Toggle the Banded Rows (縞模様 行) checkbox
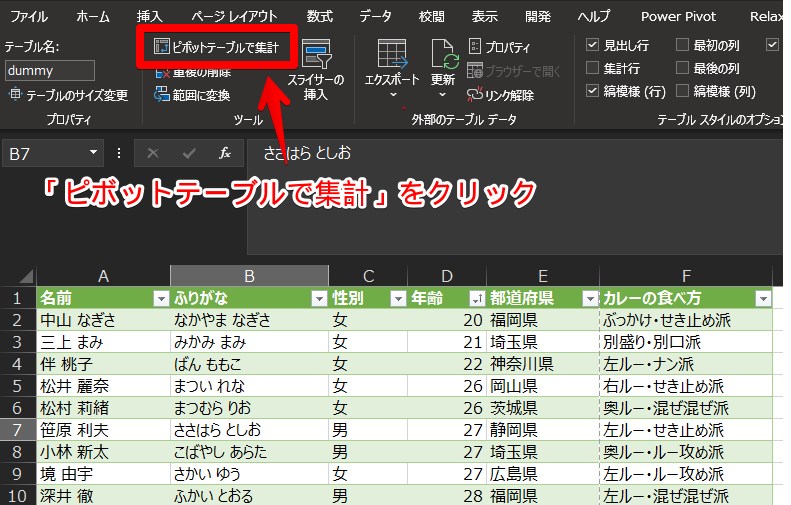Image resolution: width=791 pixels, height=505 pixels. point(592,92)
